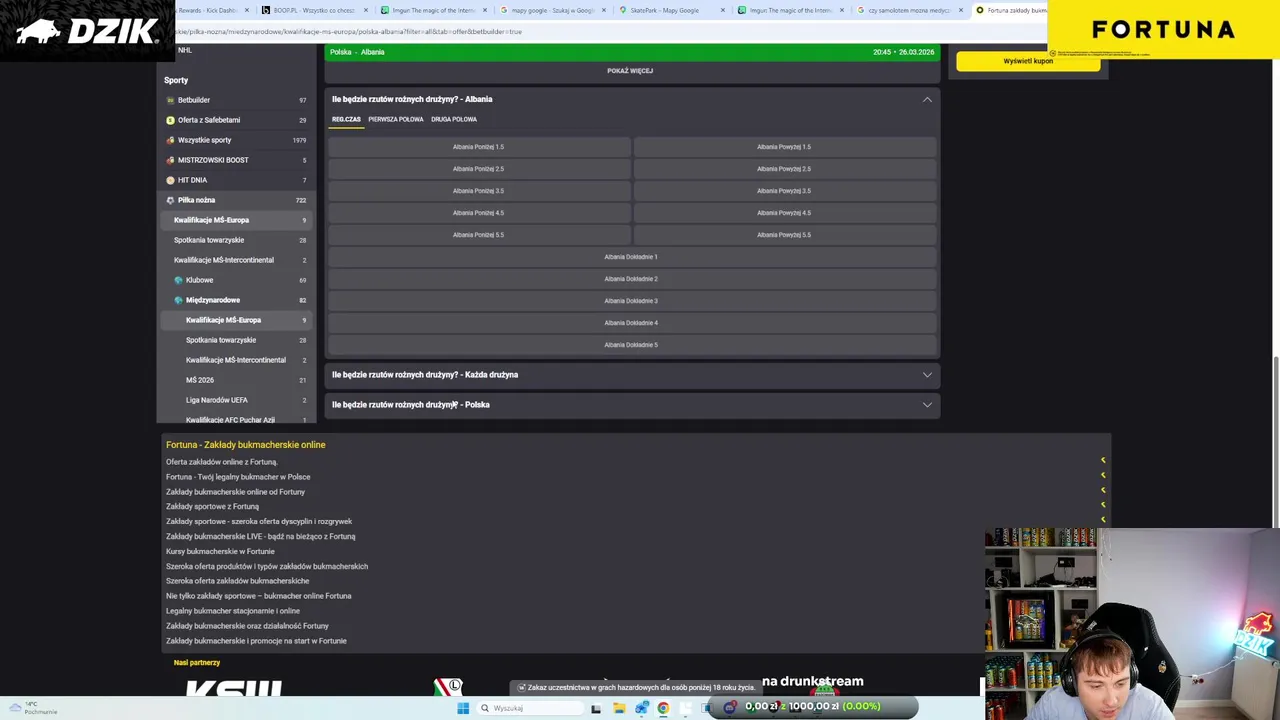Switch to the PIERWSZA POŁOWA tab

pos(395,119)
